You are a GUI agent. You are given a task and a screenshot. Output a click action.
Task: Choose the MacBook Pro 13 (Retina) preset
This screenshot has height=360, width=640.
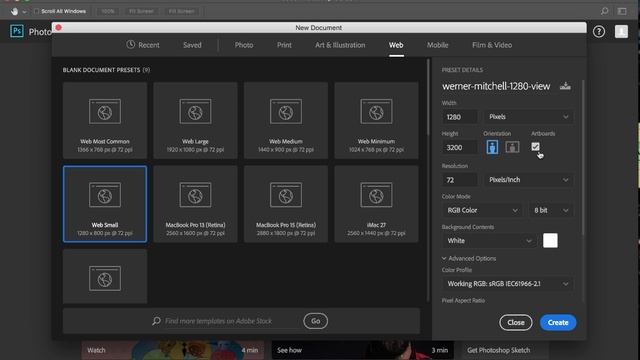tap(196, 204)
